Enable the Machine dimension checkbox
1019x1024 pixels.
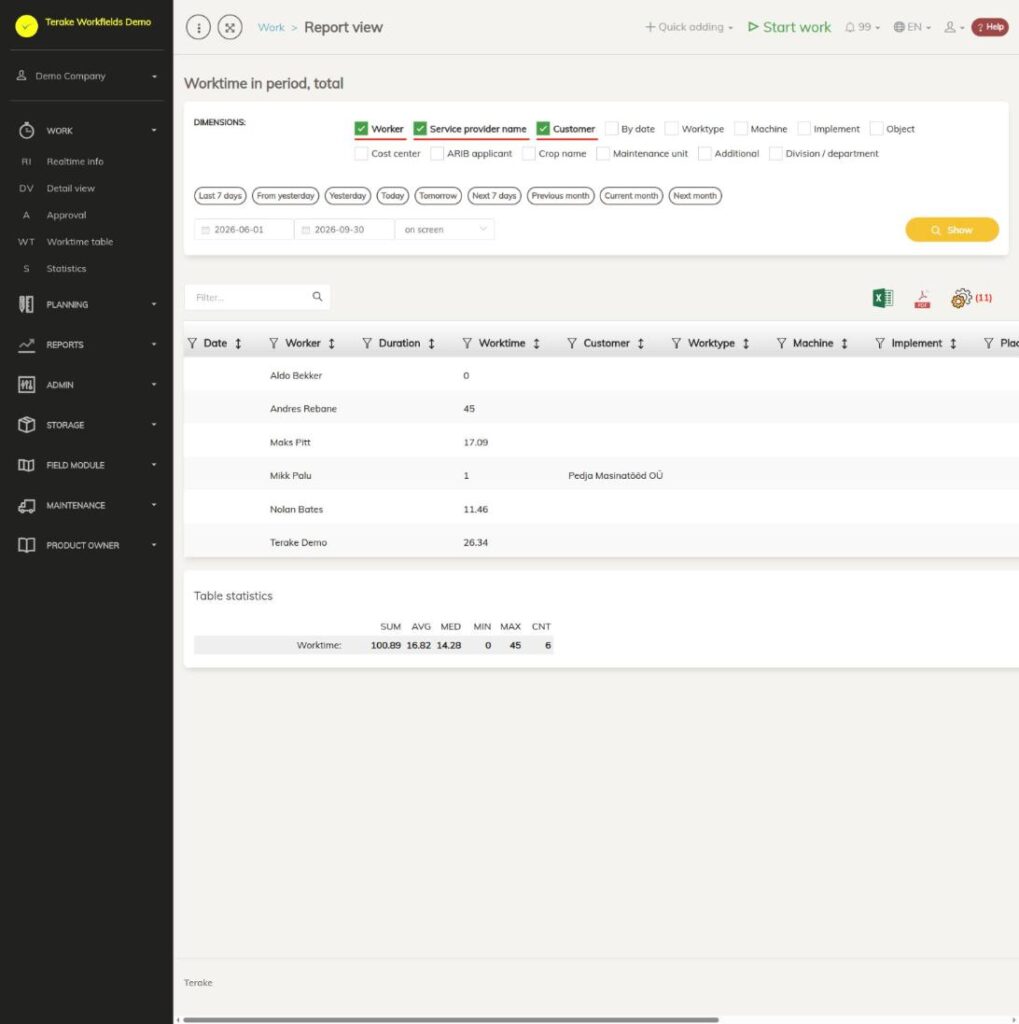(x=741, y=129)
